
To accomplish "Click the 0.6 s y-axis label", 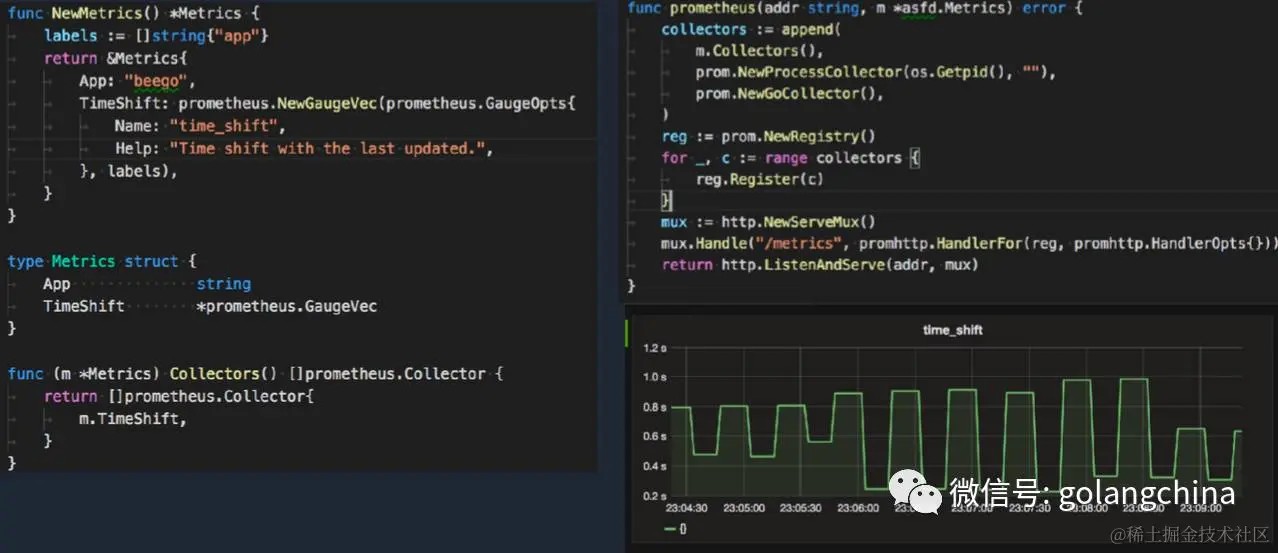I will [x=655, y=437].
